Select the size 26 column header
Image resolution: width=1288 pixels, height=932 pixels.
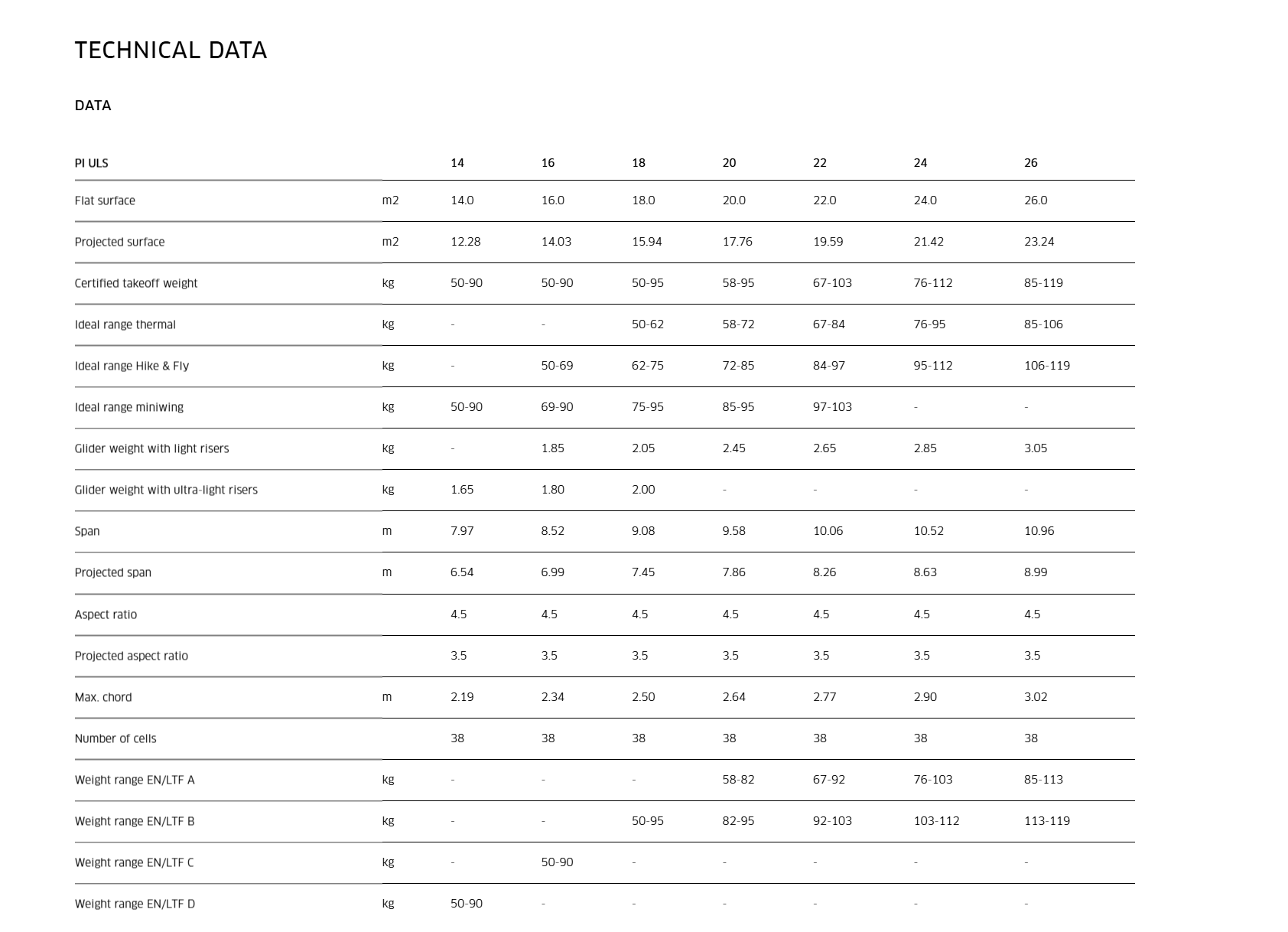pyautogui.click(x=1031, y=163)
